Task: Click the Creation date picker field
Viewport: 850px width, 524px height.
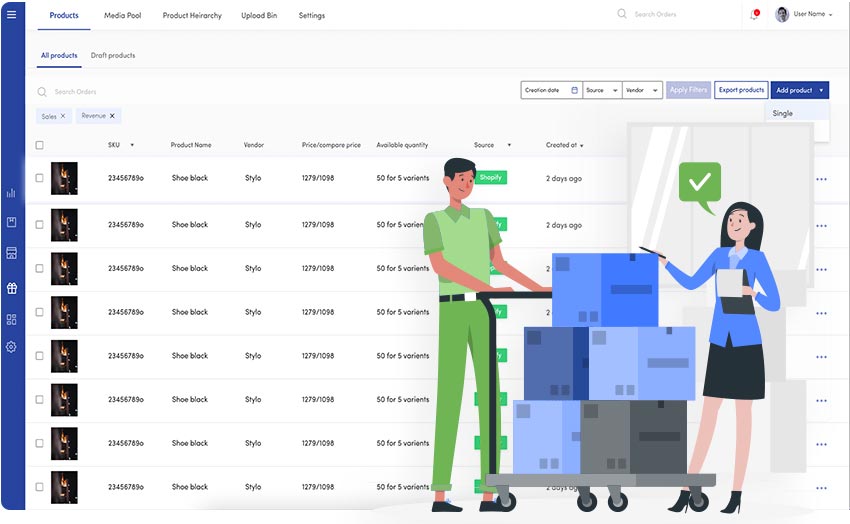Action: [551, 90]
